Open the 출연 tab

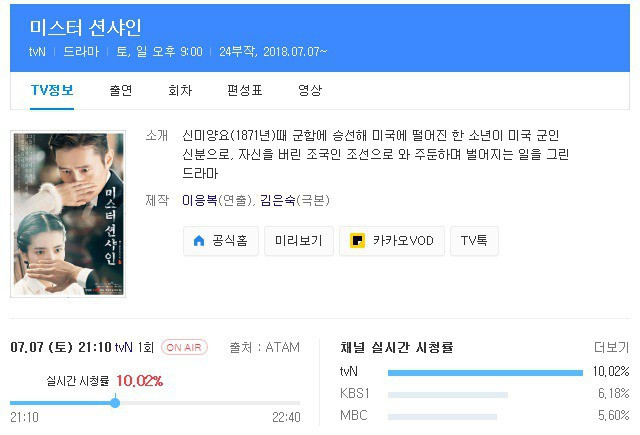click(x=121, y=90)
